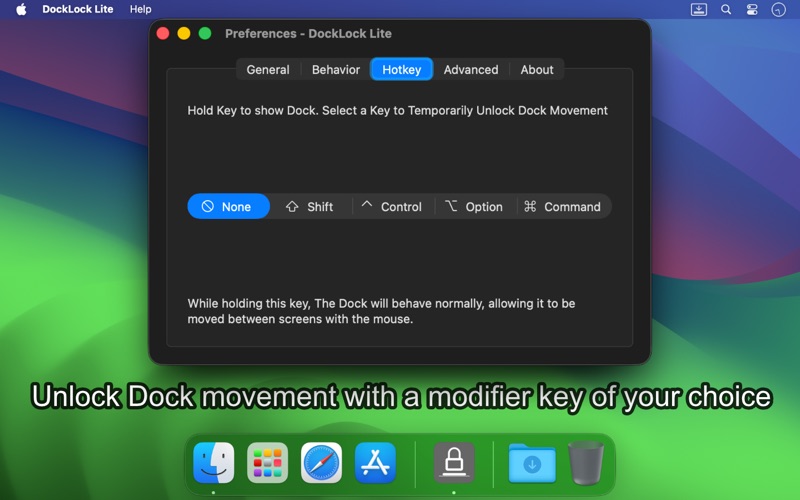The height and width of the screenshot is (500, 800).
Task: Open Control Center in menu bar
Action: pos(752,9)
